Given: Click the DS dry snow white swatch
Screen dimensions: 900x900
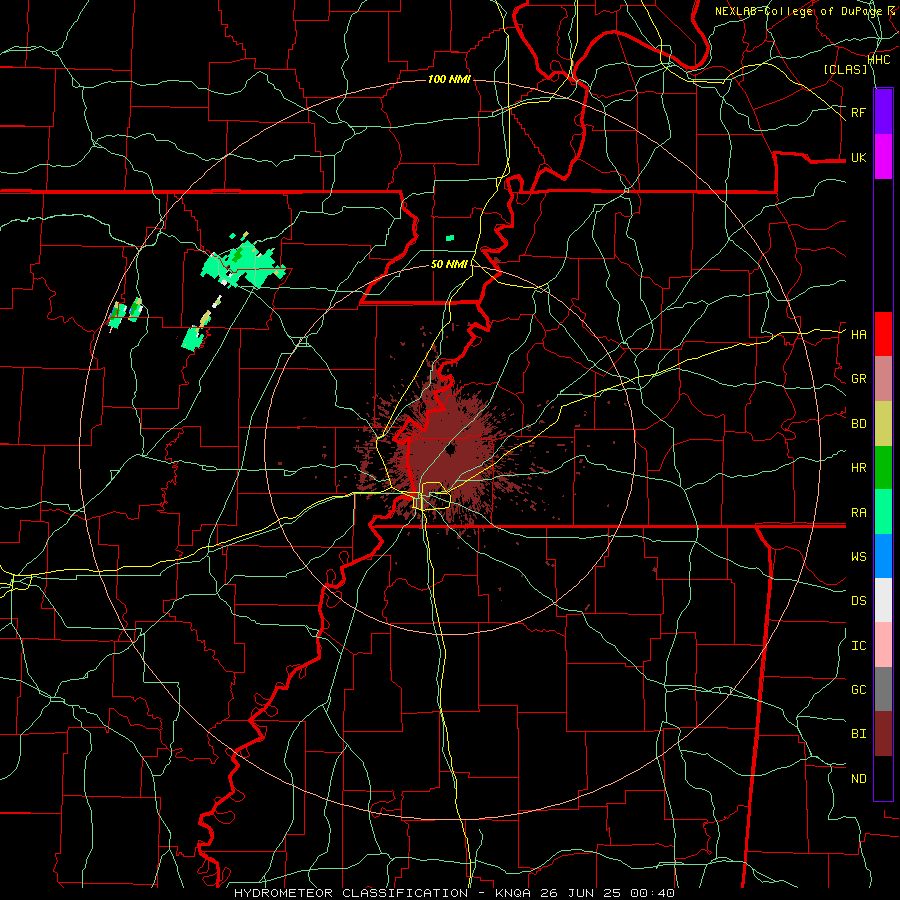Looking at the screenshot, I should click(x=883, y=600).
